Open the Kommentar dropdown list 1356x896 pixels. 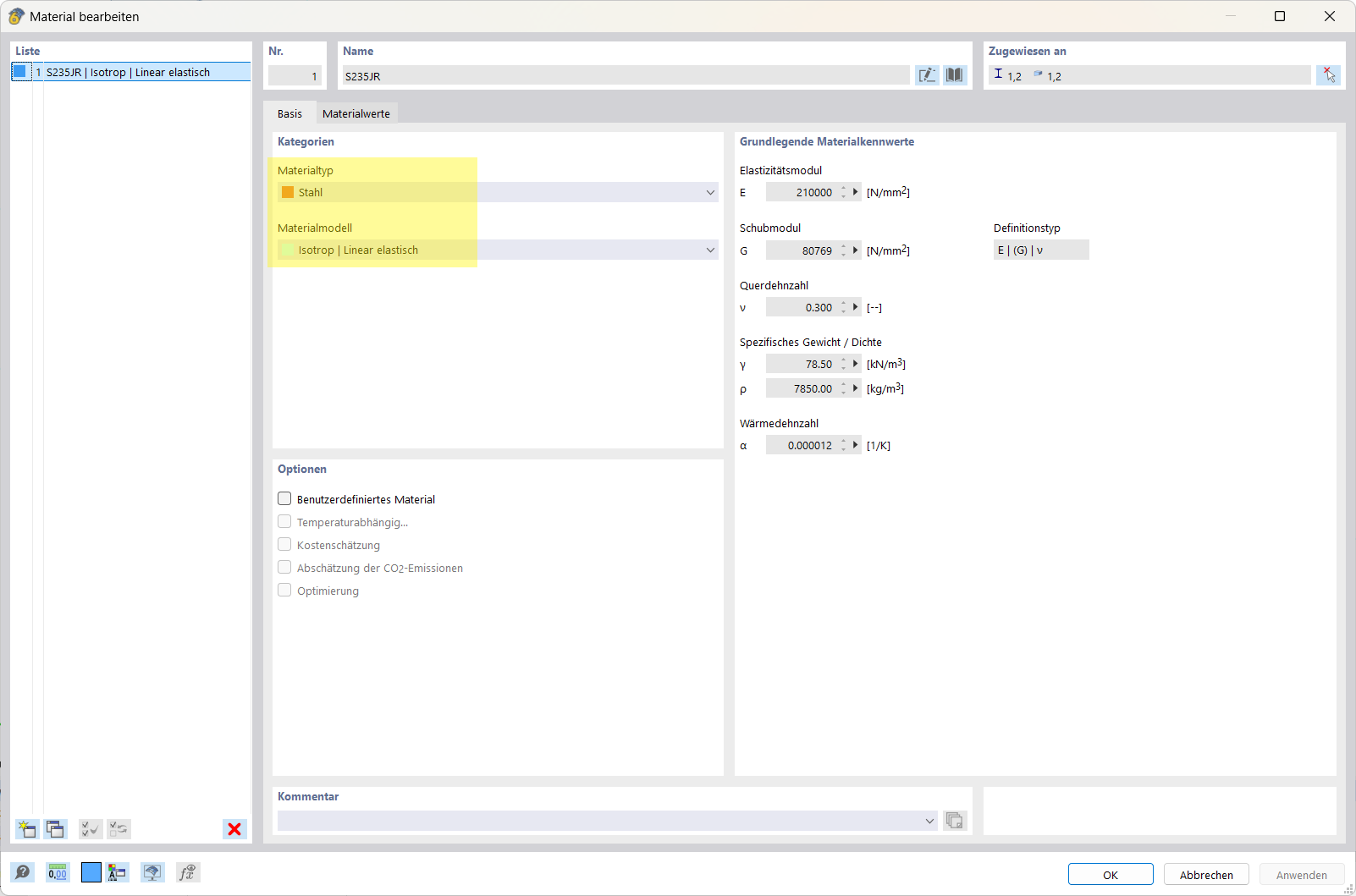tap(929, 821)
